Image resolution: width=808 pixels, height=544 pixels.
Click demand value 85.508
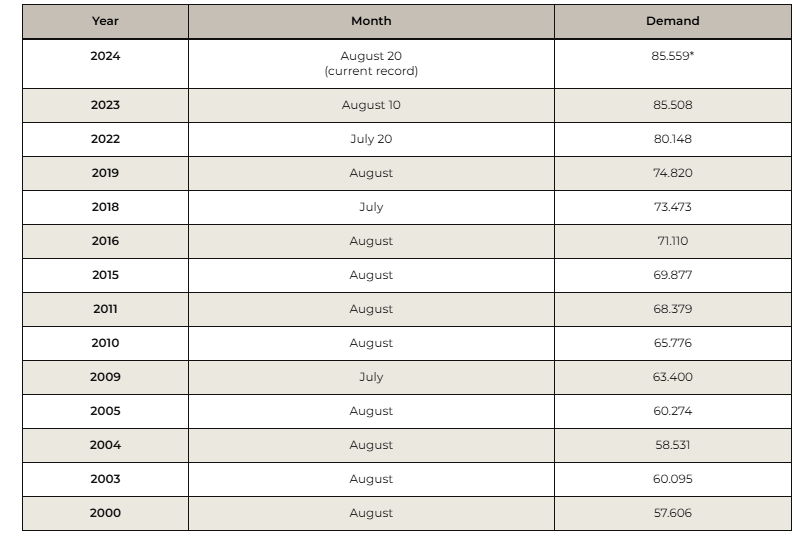671,105
